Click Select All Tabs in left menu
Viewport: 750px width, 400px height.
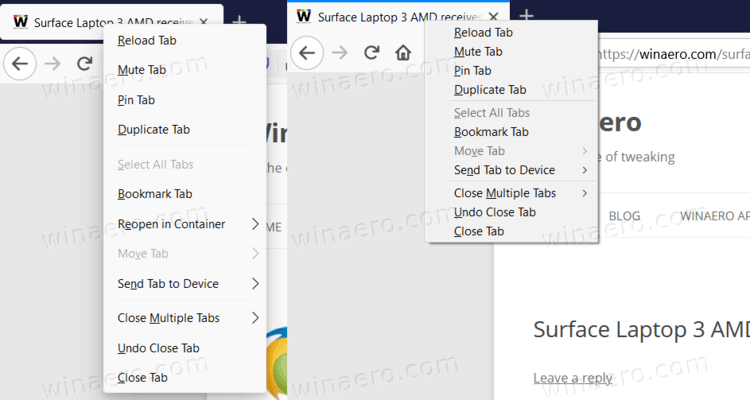click(185, 165)
